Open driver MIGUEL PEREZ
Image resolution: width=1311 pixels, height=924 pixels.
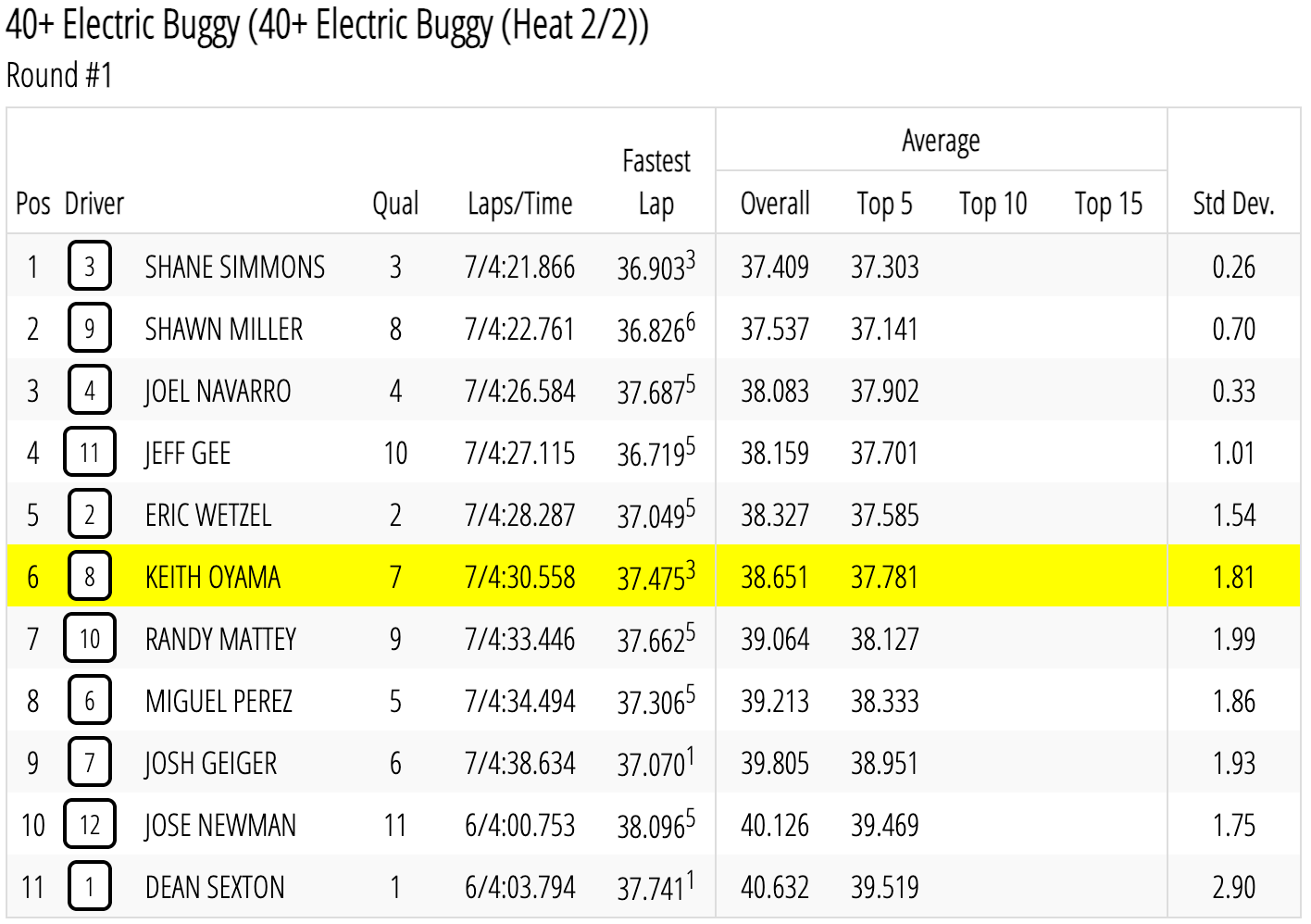(x=219, y=702)
